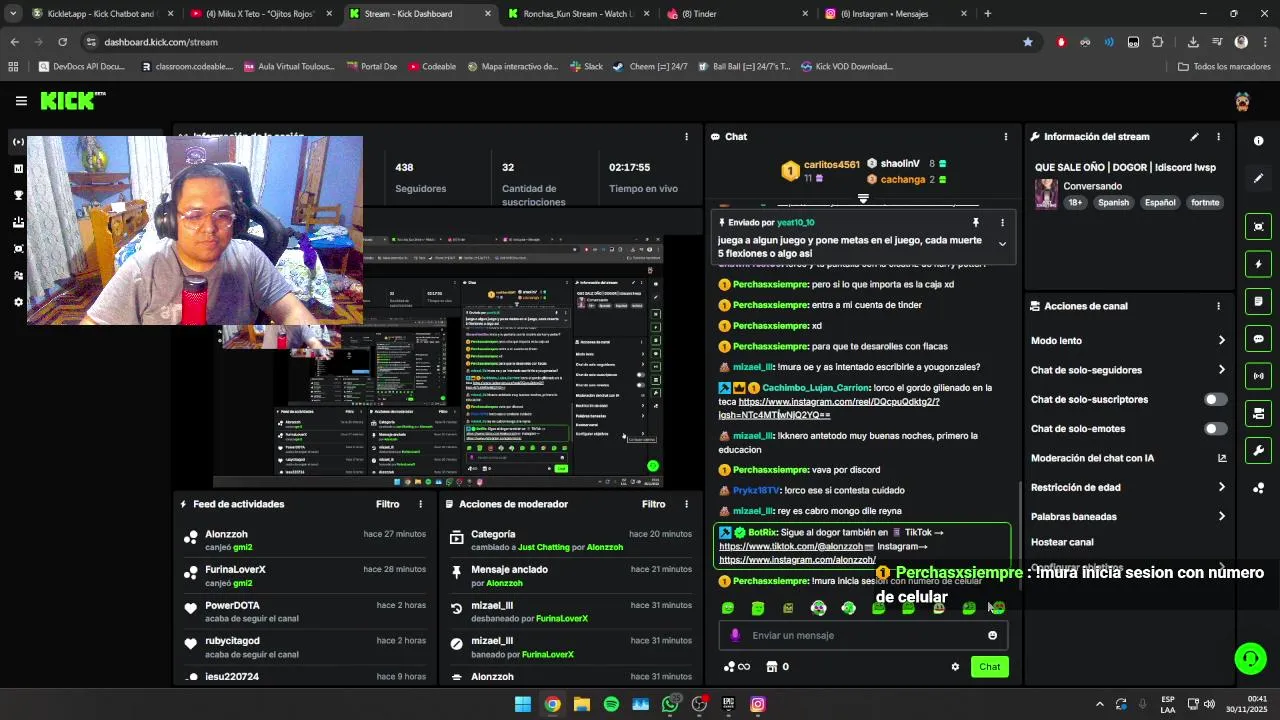
Task: Expand Chat de solo-seguidores options
Action: point(1221,370)
